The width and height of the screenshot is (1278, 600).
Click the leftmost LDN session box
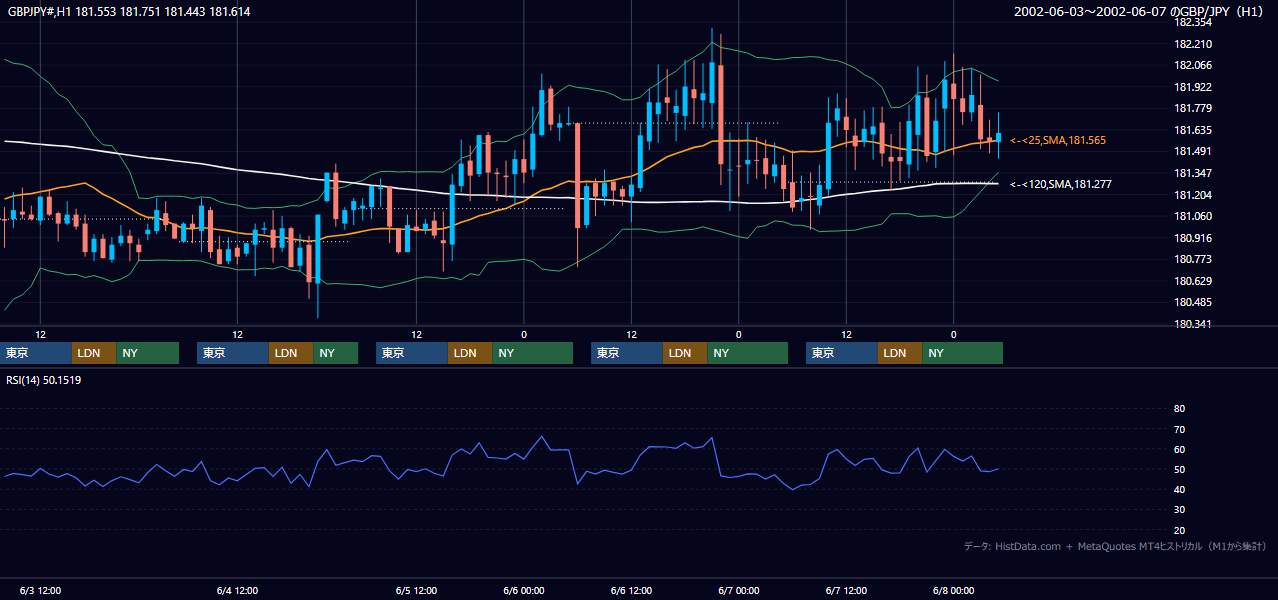point(93,353)
